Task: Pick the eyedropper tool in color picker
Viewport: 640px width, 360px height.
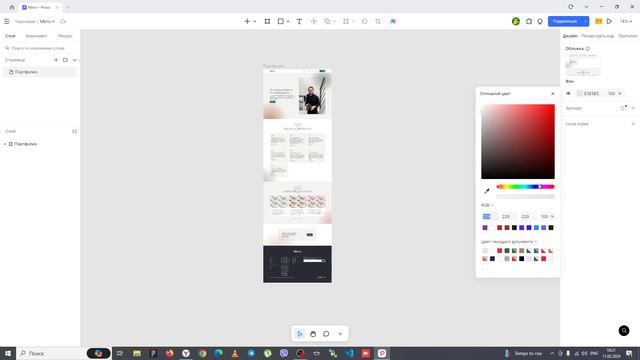Action: click(487, 191)
